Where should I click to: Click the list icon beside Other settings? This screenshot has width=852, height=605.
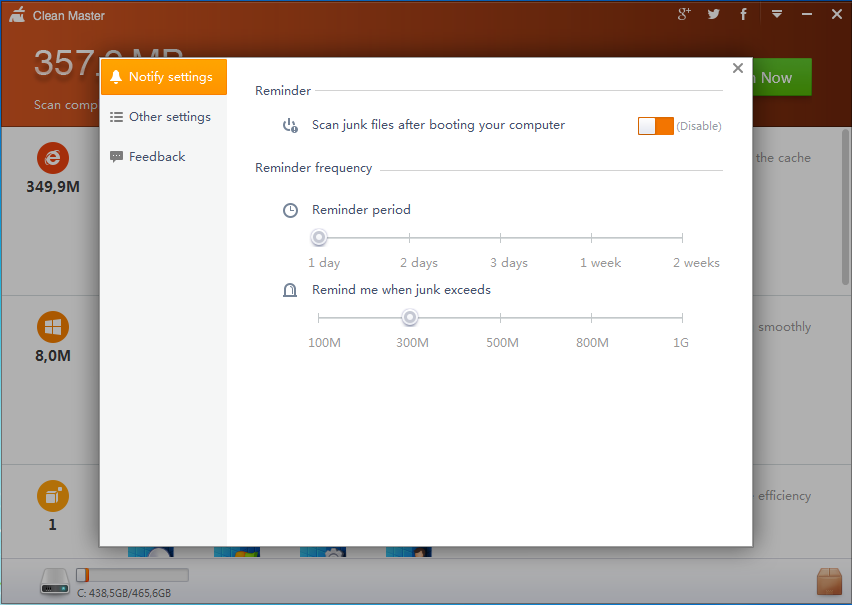click(116, 117)
